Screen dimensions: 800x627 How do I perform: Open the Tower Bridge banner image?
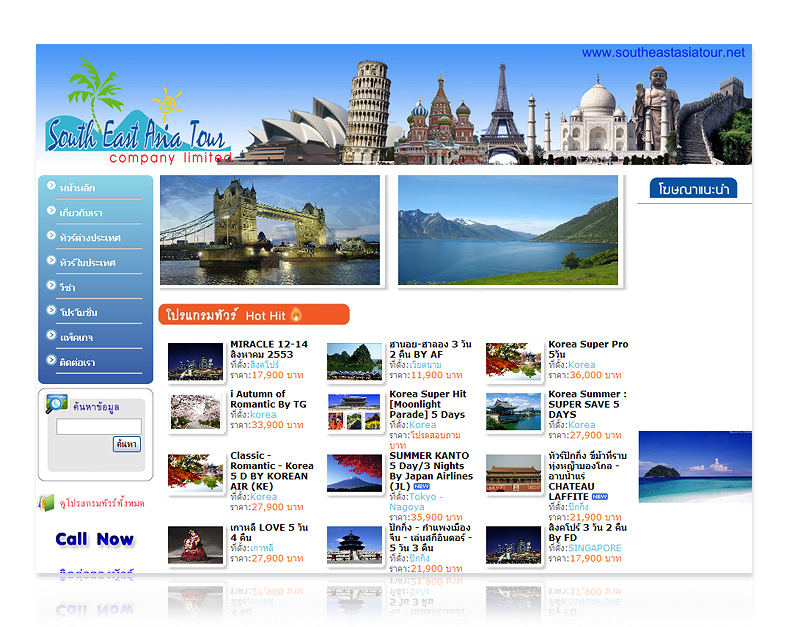tap(270, 230)
